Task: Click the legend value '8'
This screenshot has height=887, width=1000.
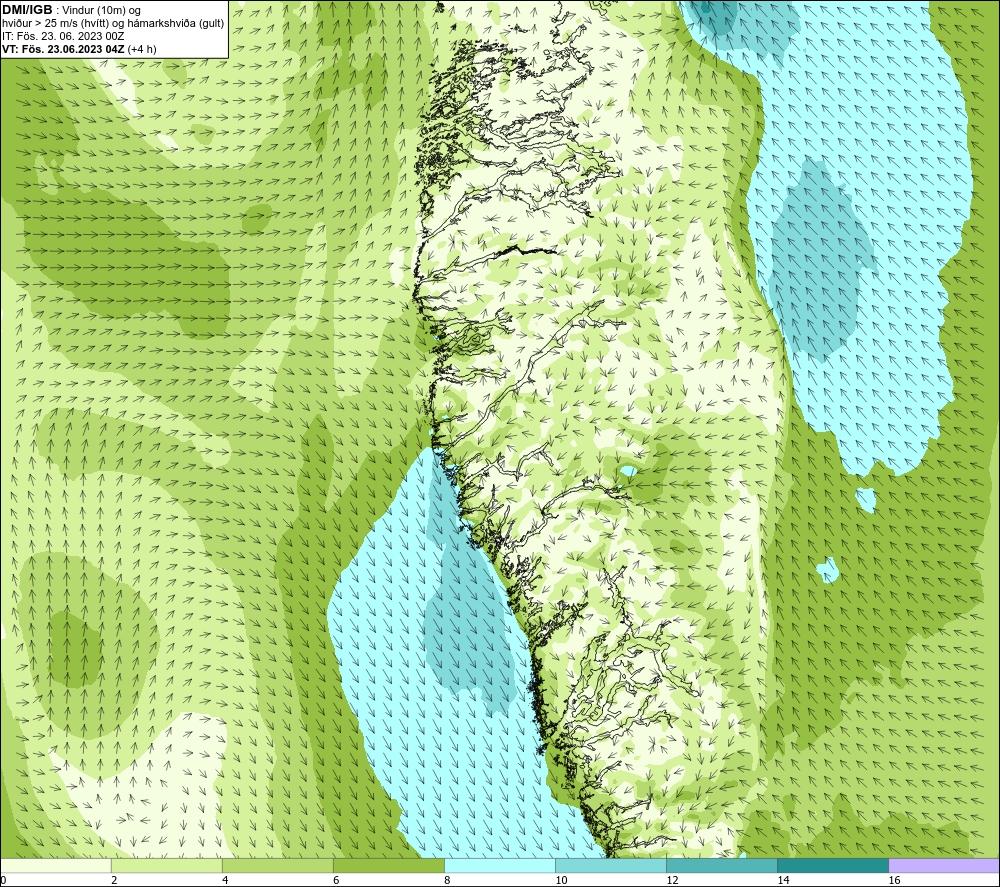Action: pyautogui.click(x=447, y=880)
